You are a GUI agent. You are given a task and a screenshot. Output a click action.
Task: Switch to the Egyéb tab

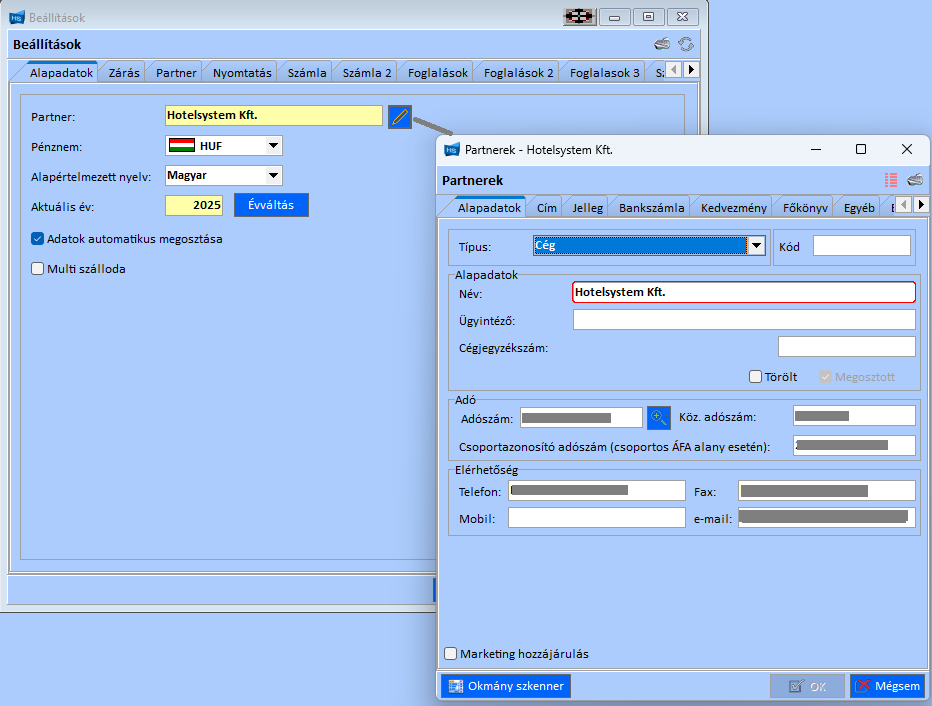pyautogui.click(x=859, y=207)
